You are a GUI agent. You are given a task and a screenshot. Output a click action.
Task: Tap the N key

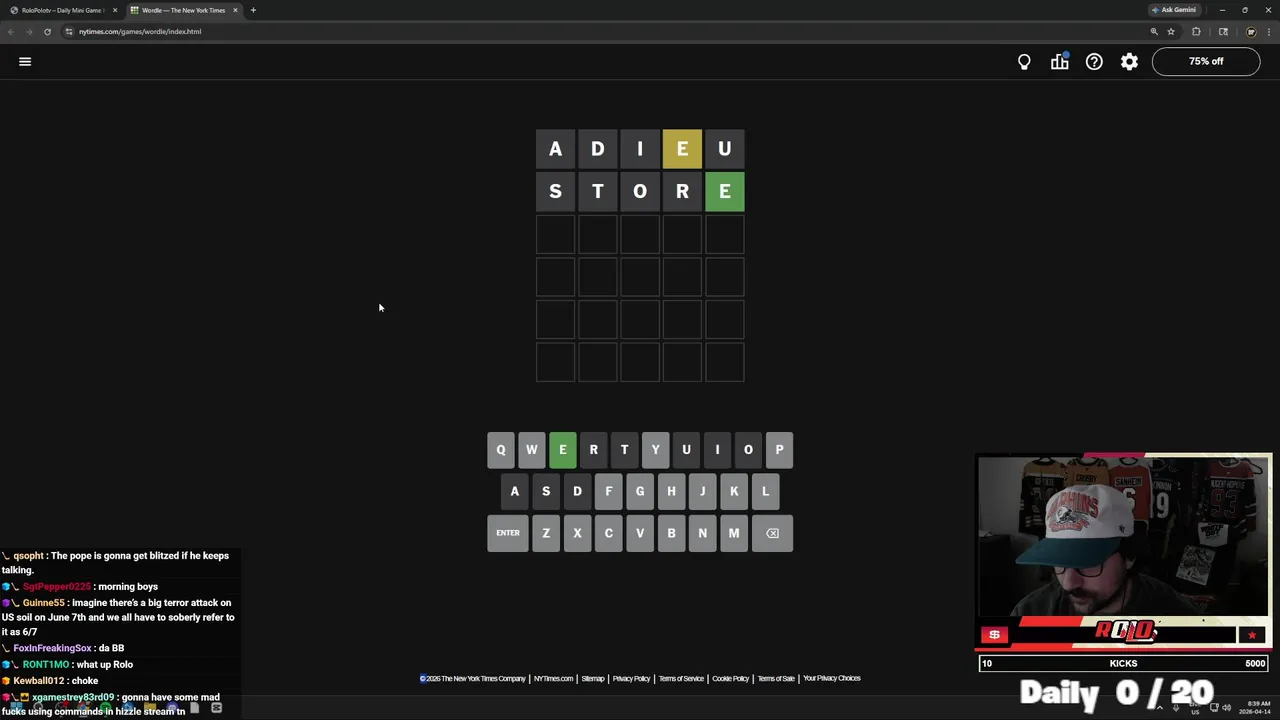(703, 533)
